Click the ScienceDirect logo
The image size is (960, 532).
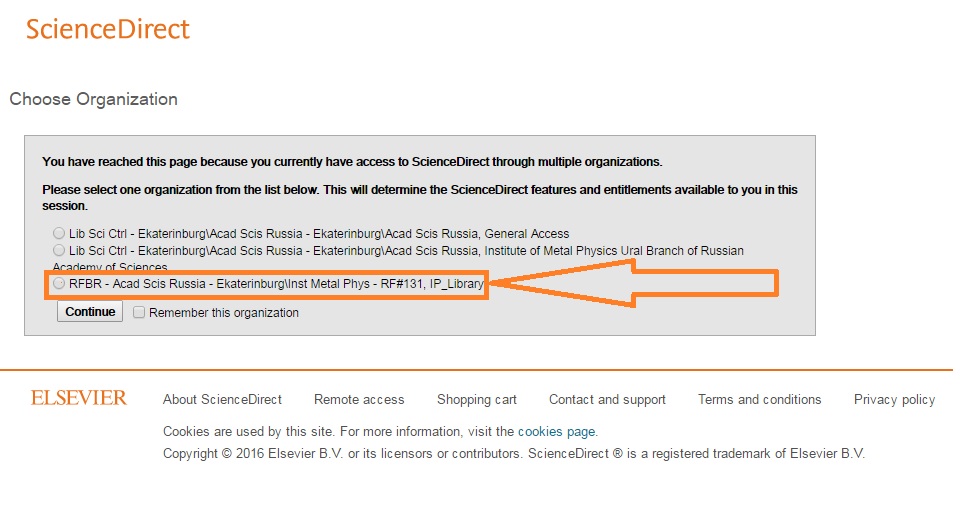coord(108,29)
